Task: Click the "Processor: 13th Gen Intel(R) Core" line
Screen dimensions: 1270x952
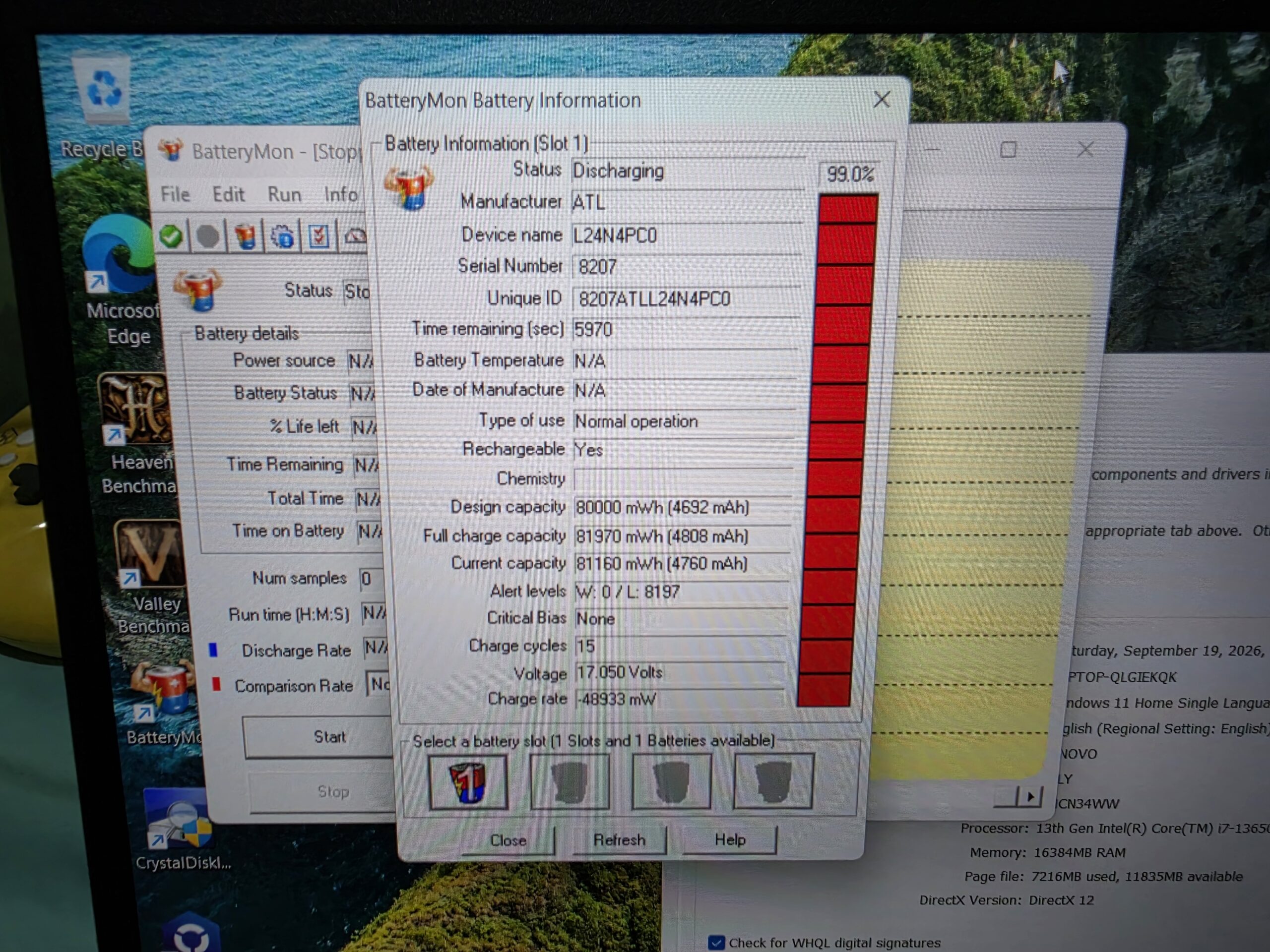Action: (x=1115, y=829)
